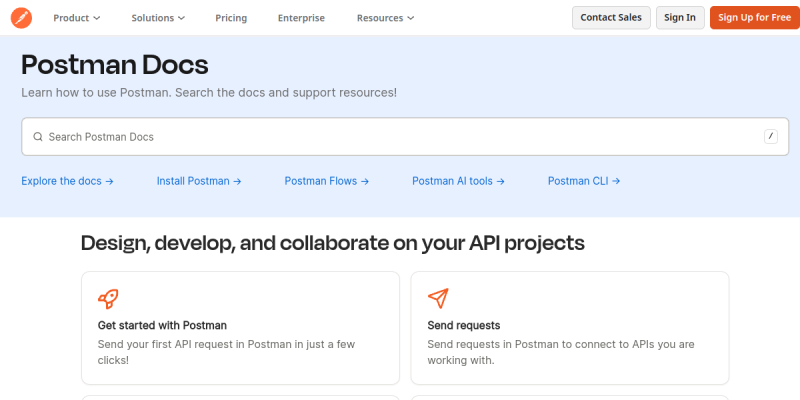This screenshot has width=800, height=400.
Task: Click the search magnifier icon
Action: tap(38, 137)
